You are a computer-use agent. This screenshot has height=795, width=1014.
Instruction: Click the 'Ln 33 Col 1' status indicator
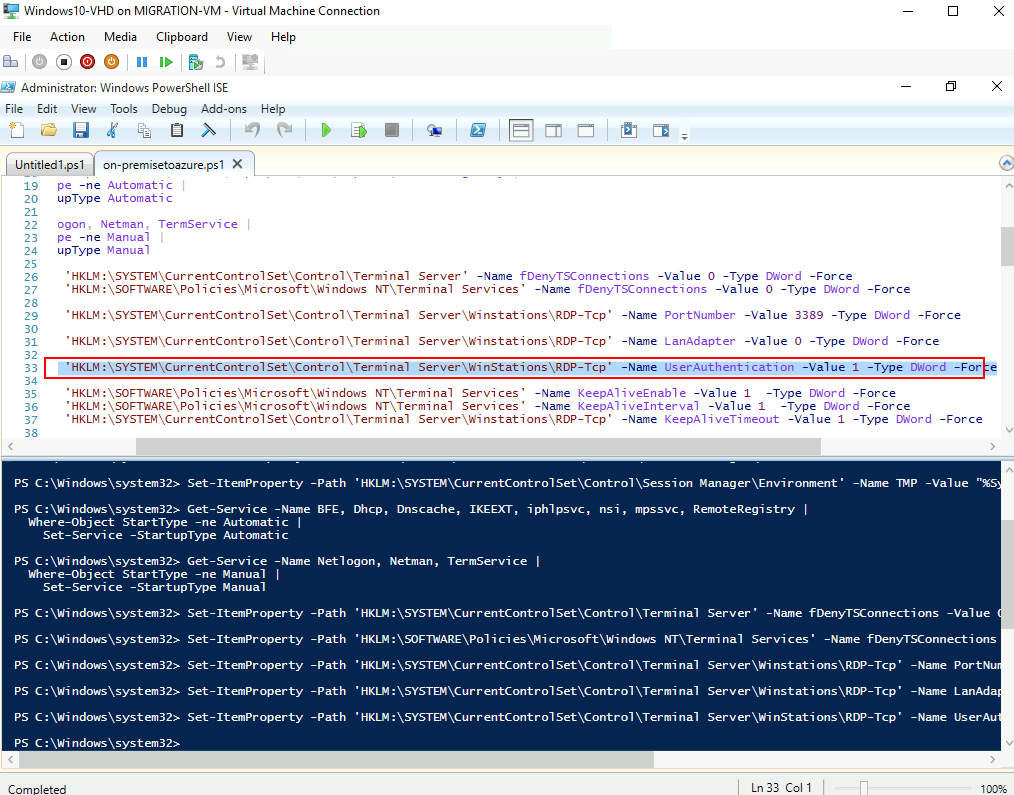781,787
